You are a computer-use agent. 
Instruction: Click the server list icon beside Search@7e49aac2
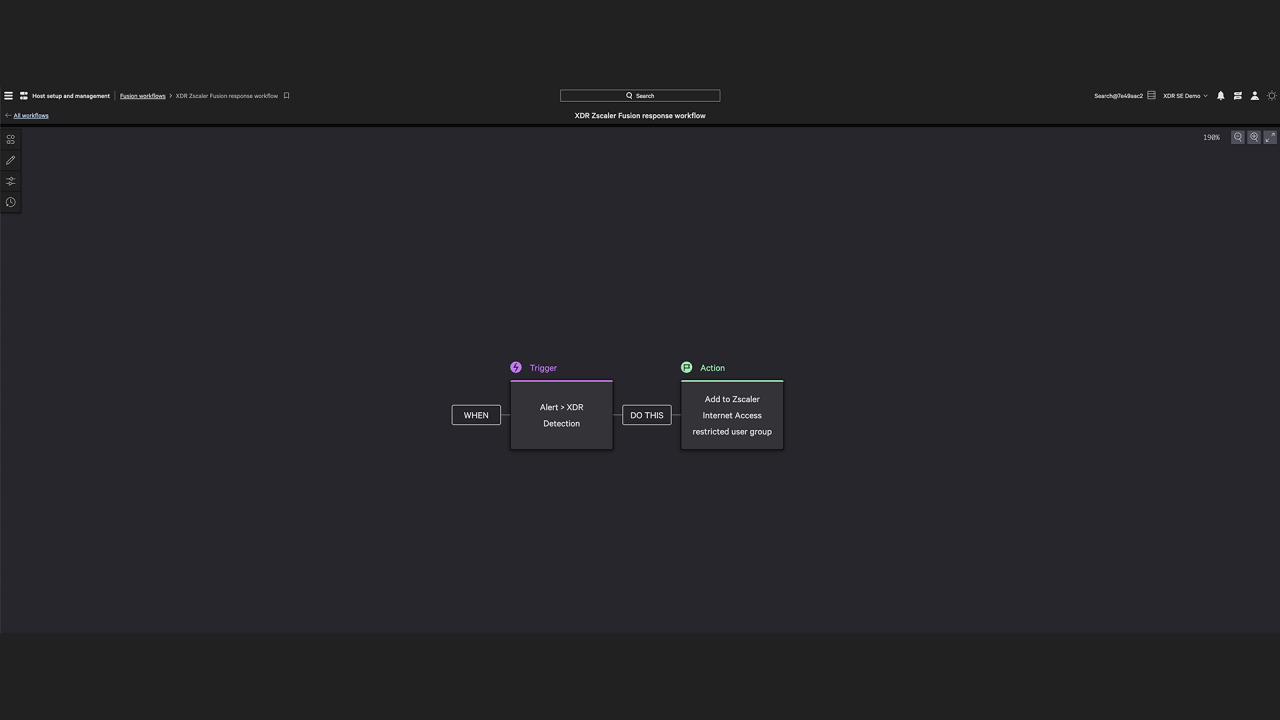click(x=1151, y=96)
